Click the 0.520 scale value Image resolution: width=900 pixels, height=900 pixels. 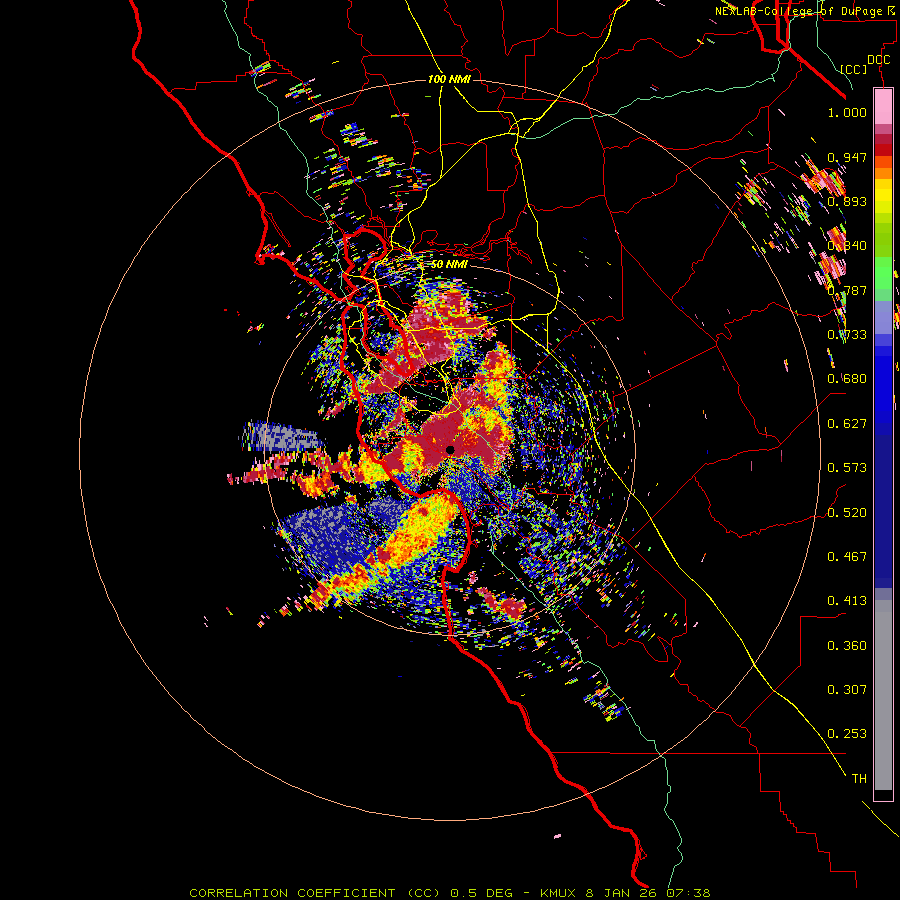click(x=847, y=513)
